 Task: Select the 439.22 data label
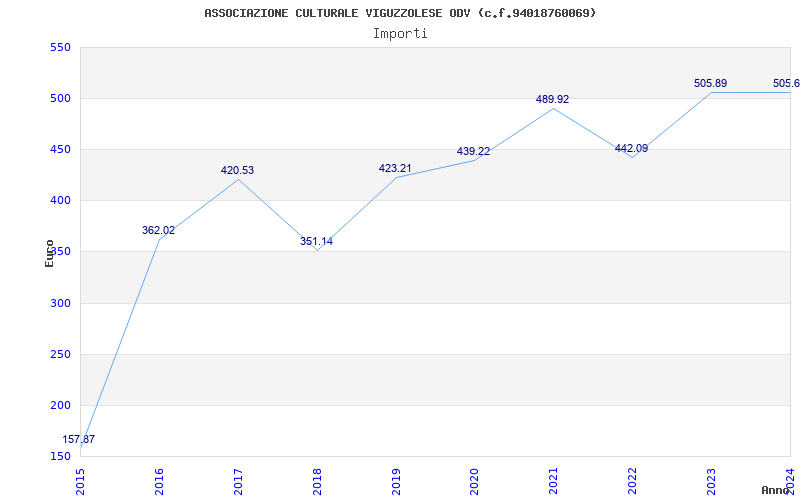[473, 152]
